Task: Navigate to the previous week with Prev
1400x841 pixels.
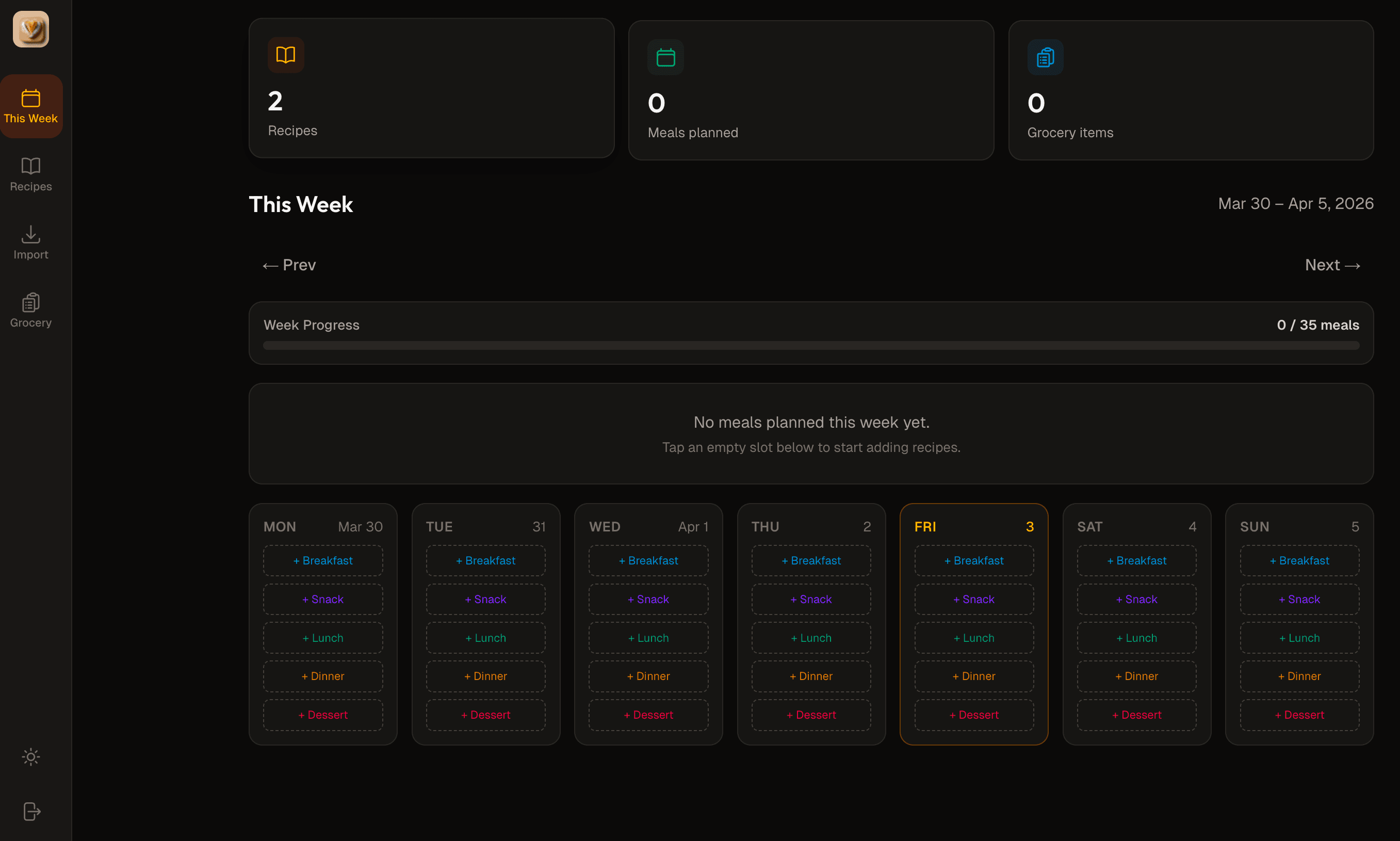Action: point(288,265)
